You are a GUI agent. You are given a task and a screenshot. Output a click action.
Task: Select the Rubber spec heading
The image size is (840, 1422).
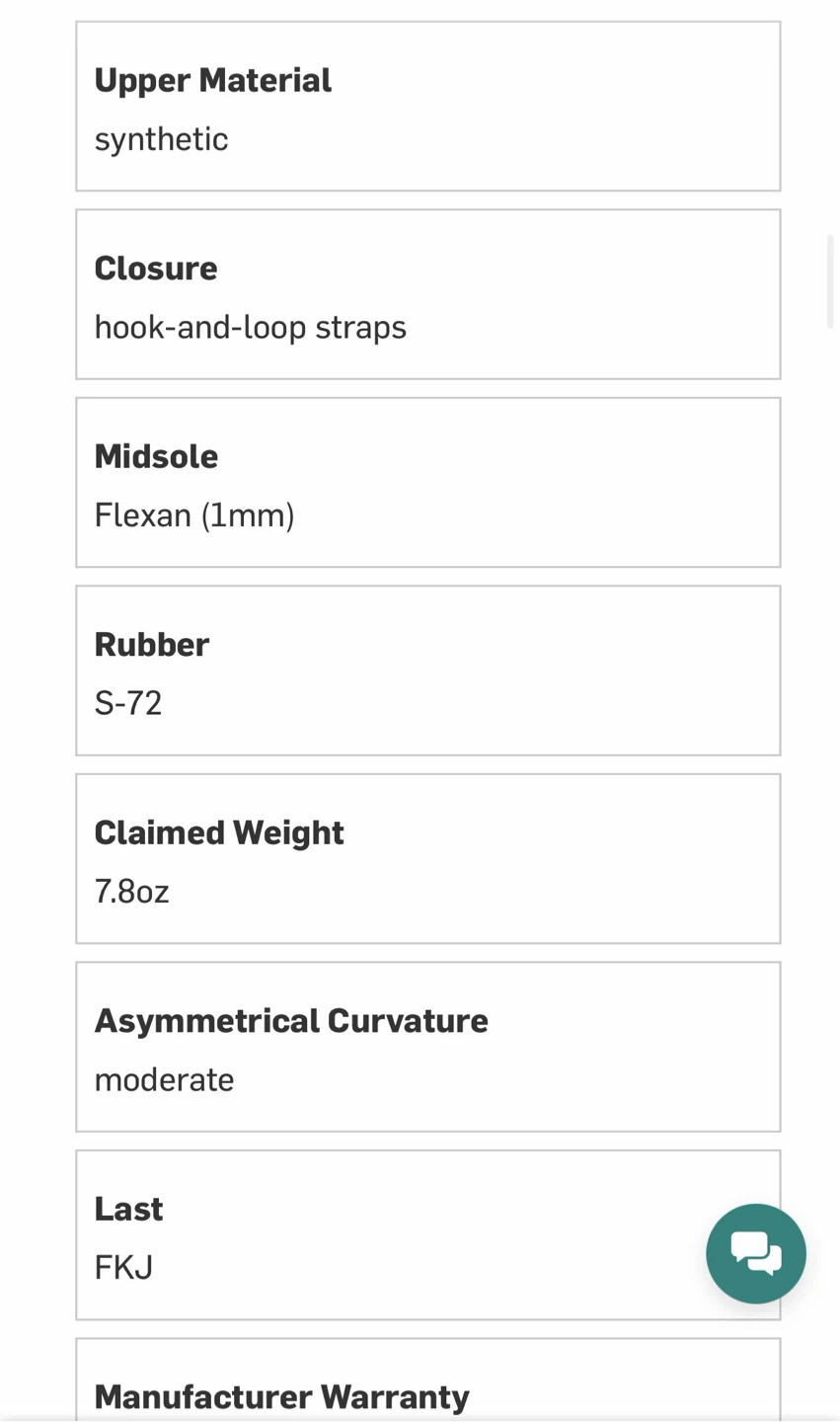pos(152,644)
